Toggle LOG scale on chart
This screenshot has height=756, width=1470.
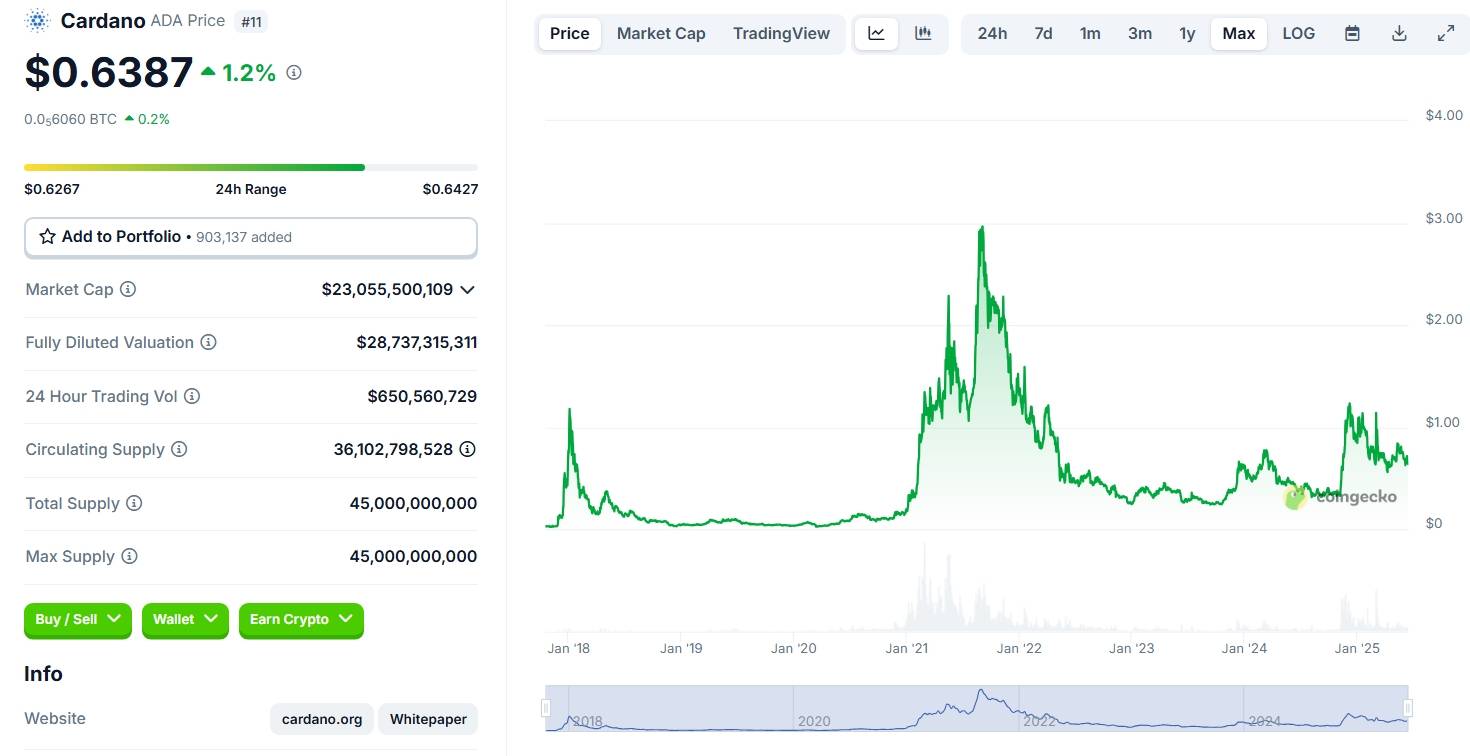[x=1299, y=33]
